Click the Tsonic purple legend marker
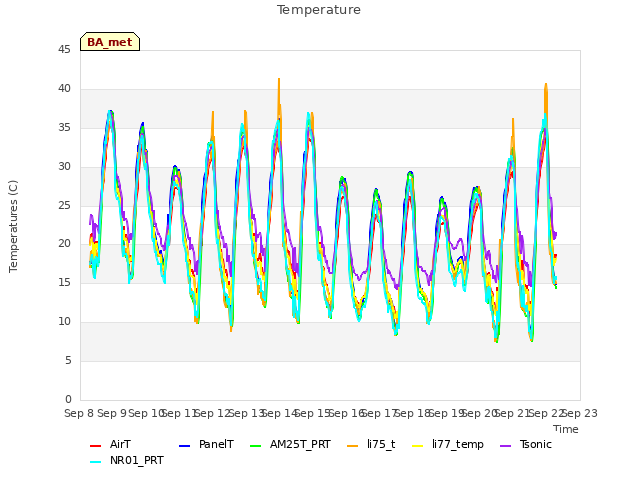This screenshot has height=480, width=640. [x=505, y=446]
